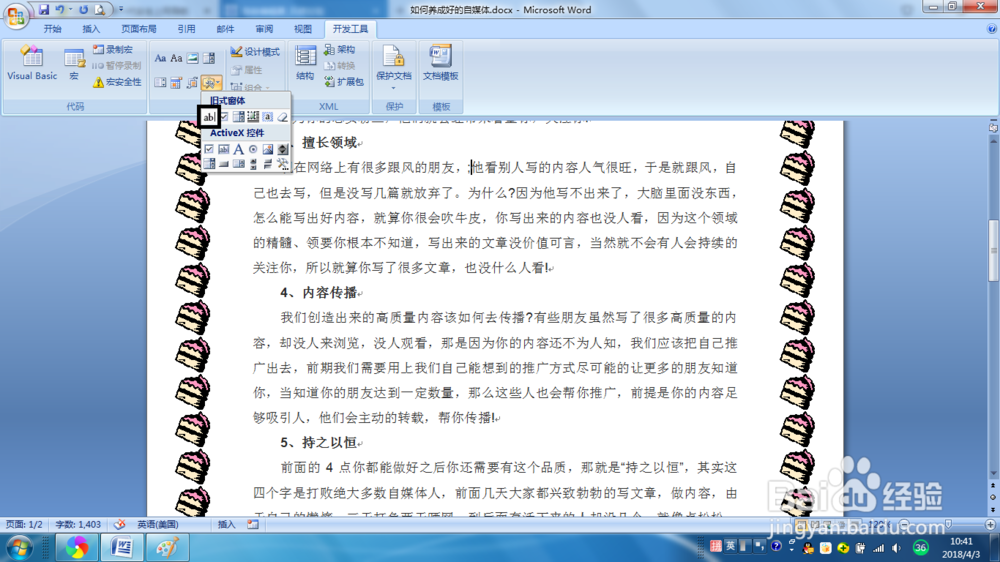Viewport: 1000px width, 562px height.
Task: Open word count 字数: 1,403
Action: pos(78,524)
